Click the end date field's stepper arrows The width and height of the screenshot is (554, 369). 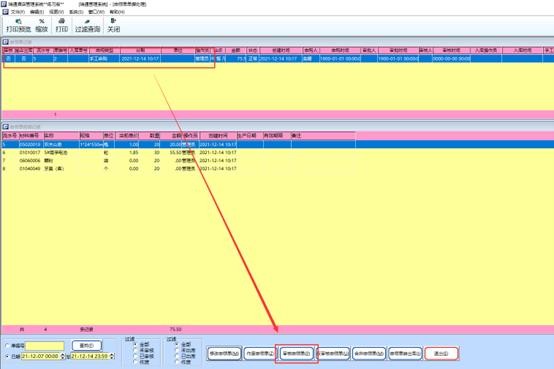(112, 356)
